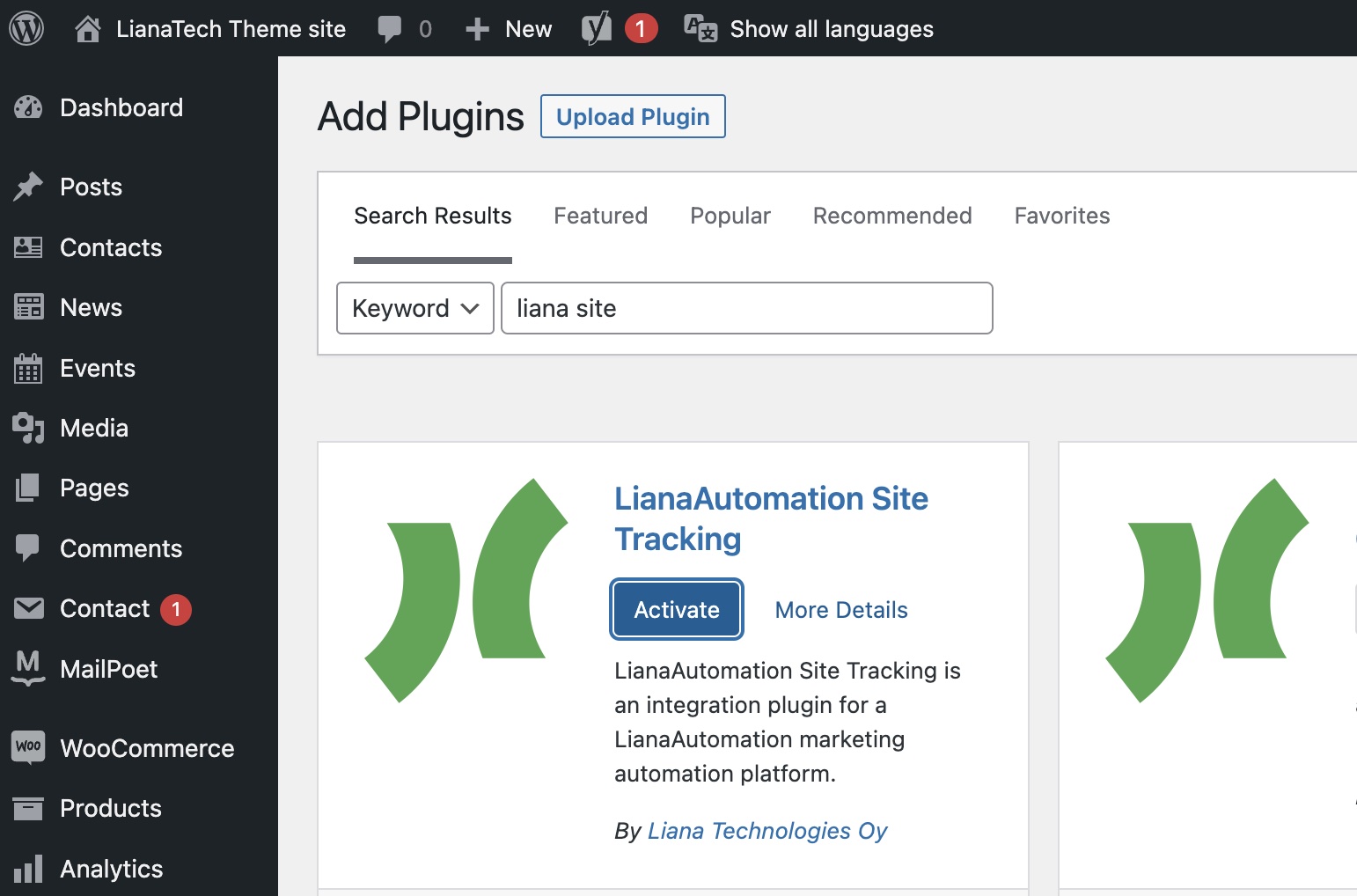Viewport: 1357px width, 896px height.
Task: Click the News sidebar icon
Action: (x=28, y=307)
